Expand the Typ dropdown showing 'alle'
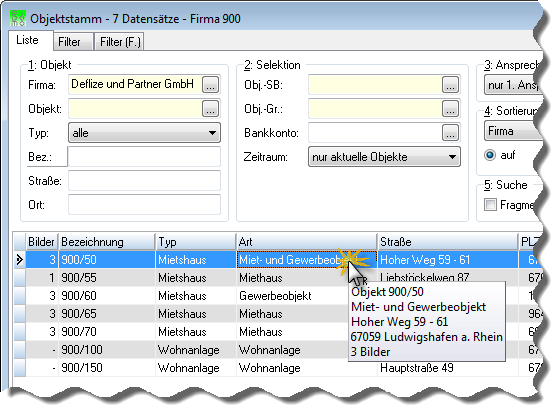The width and height of the screenshot is (560, 414). [144, 133]
